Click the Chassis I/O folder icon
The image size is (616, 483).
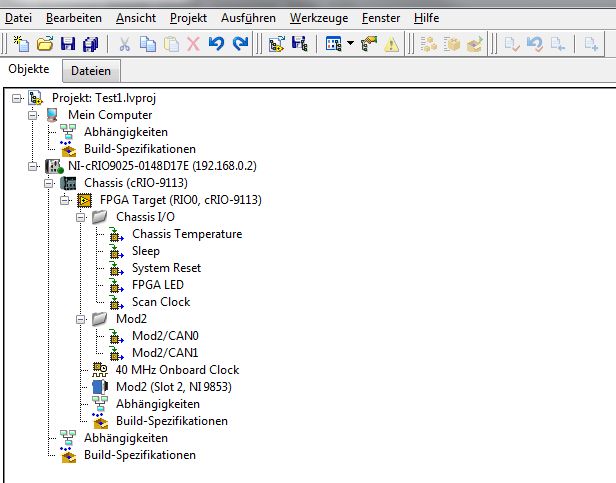(x=100, y=217)
